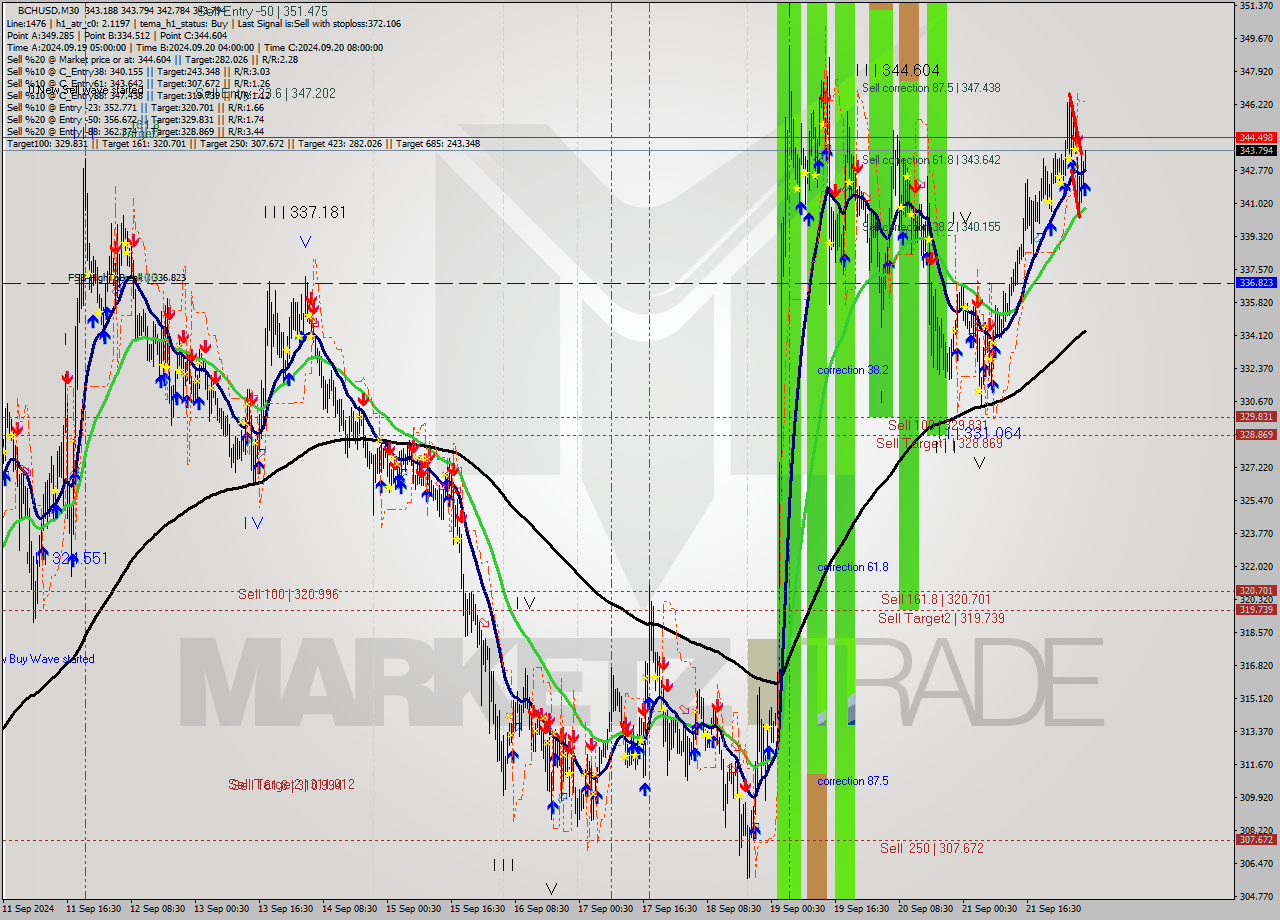Click the 341.020 price scale value
The height and width of the screenshot is (920, 1280).
[x=1256, y=203]
